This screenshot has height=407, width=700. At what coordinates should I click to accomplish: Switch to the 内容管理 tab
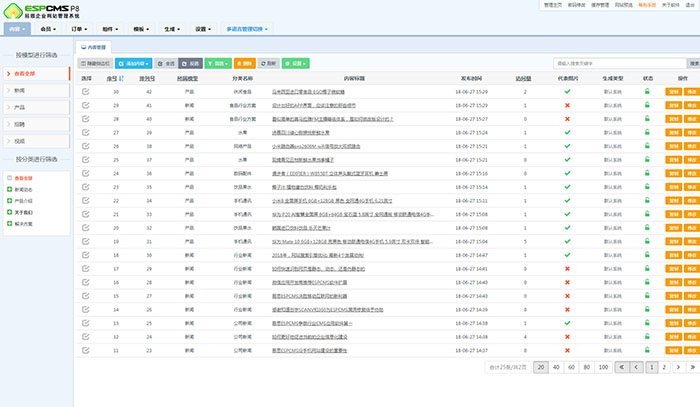pos(96,46)
